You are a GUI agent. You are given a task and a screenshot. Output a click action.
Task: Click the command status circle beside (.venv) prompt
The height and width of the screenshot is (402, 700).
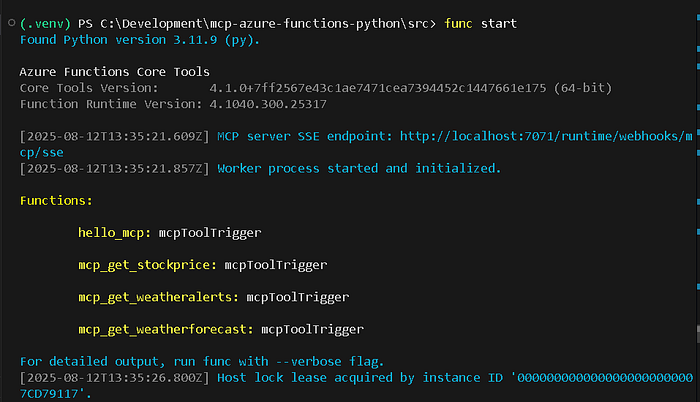coord(12,22)
